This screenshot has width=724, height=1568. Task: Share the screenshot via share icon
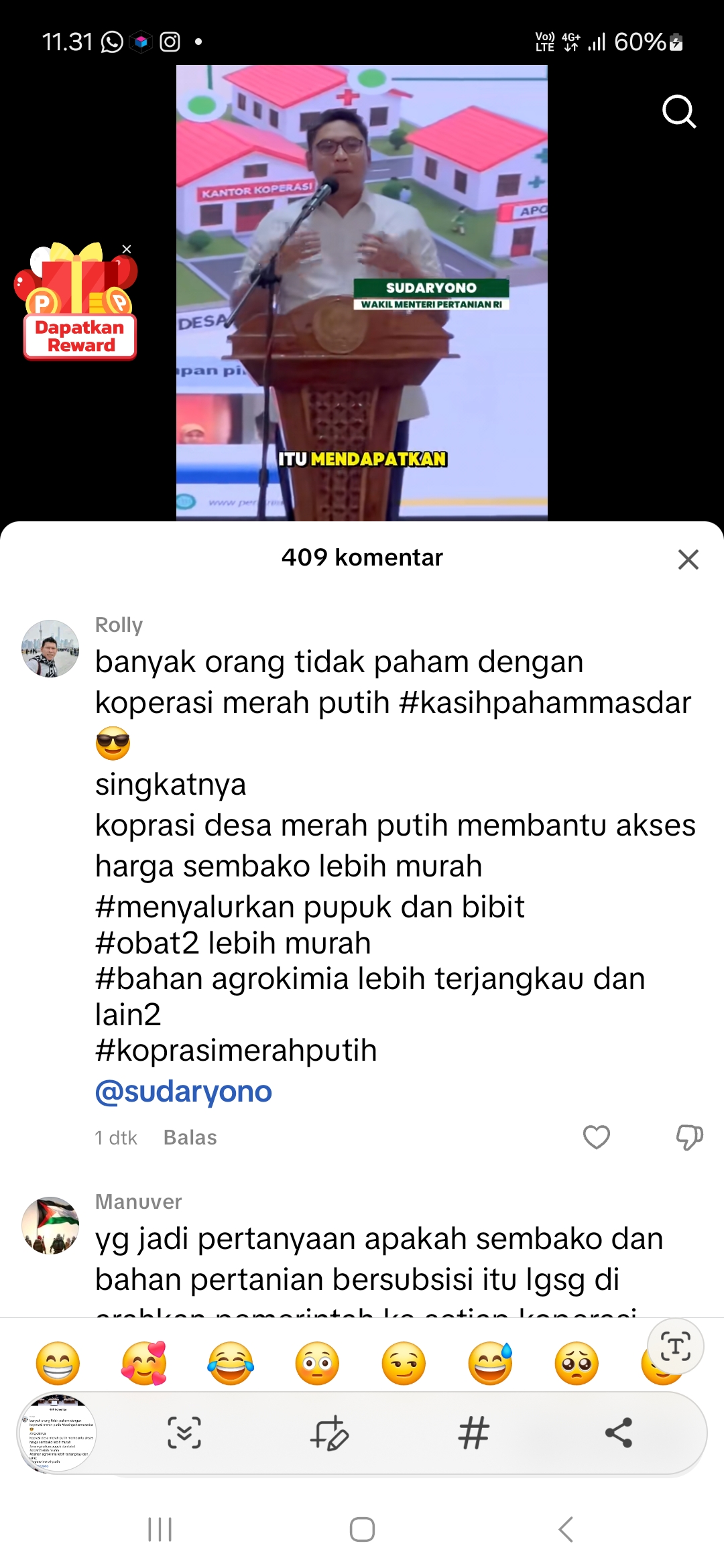coord(619,1433)
